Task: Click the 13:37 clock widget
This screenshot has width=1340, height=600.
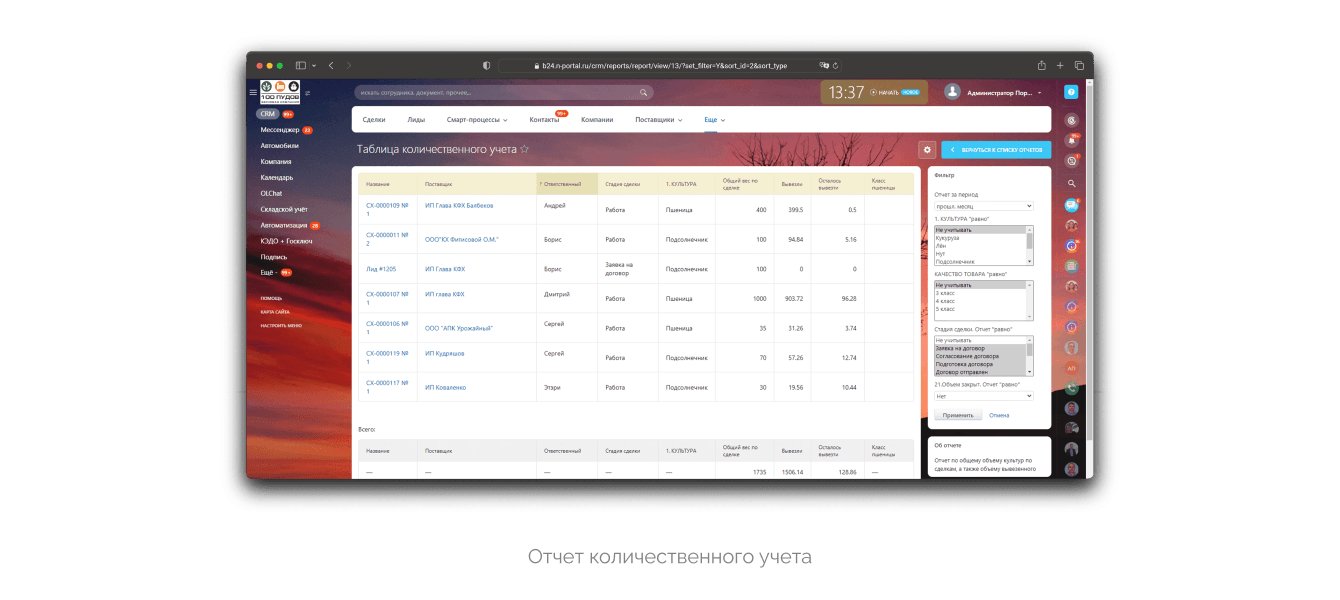Action: coord(846,92)
